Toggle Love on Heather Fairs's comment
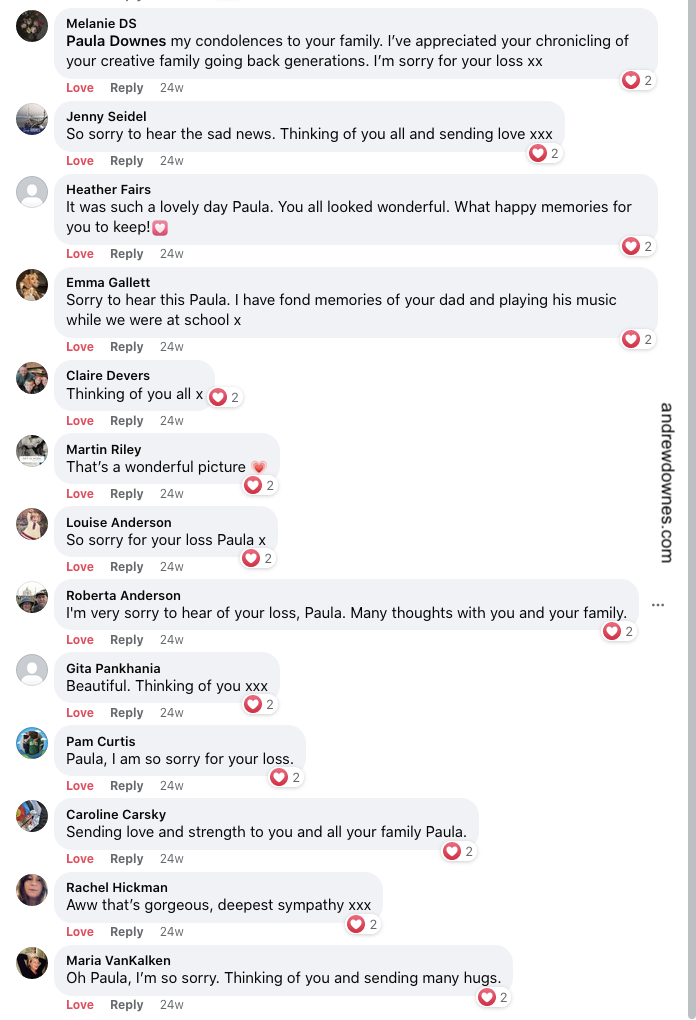Screen dimensions: 696x1020 (79, 253)
